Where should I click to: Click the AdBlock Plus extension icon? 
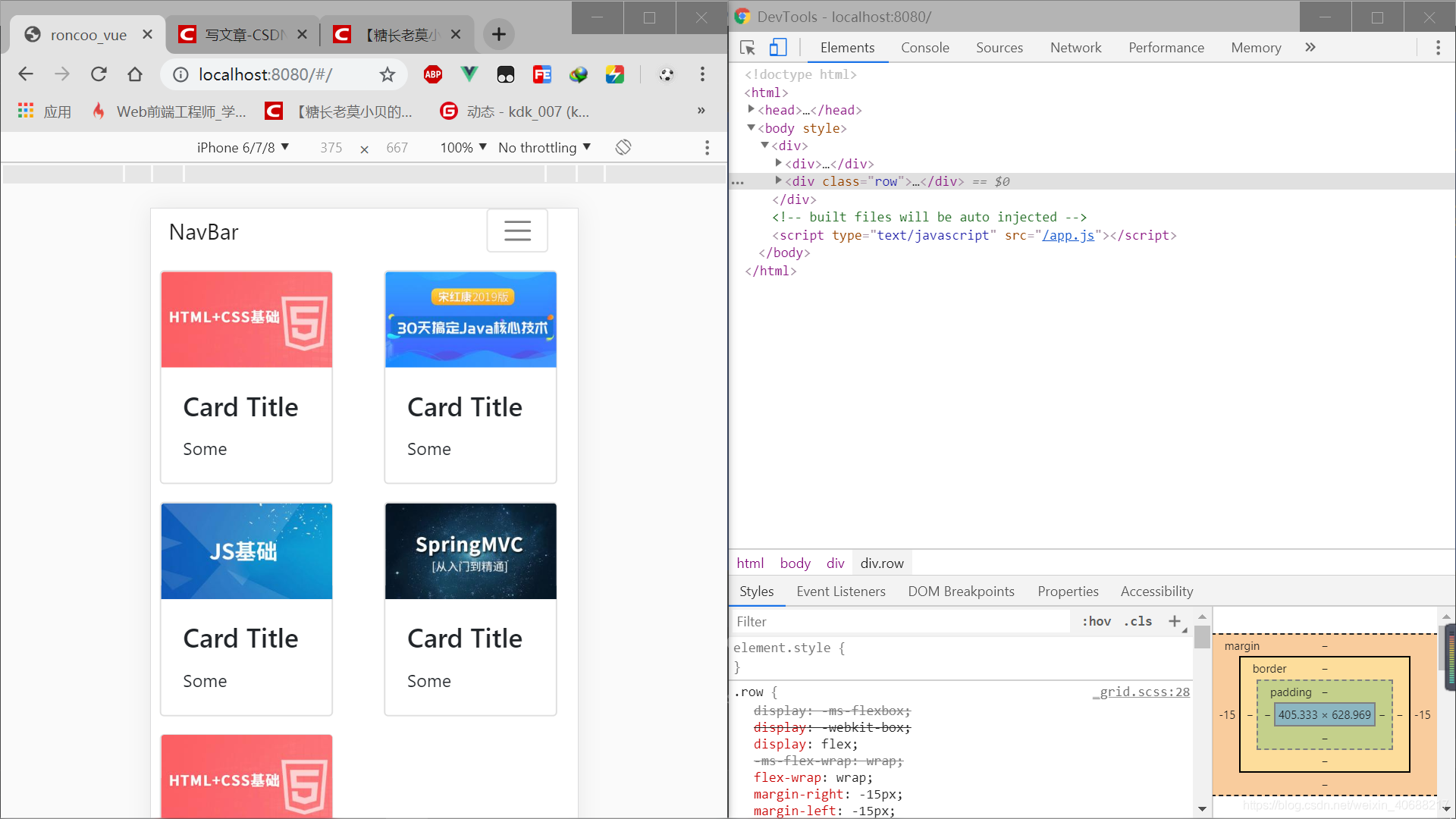[433, 74]
